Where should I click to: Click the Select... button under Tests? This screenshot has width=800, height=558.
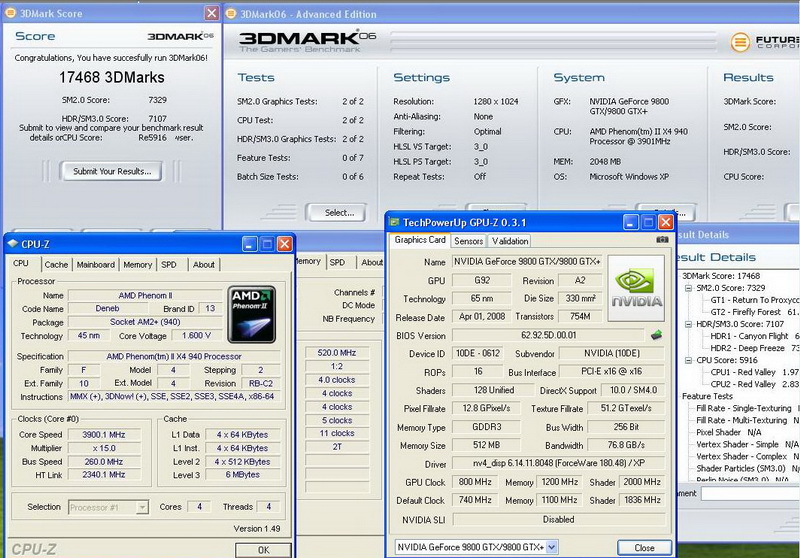click(339, 212)
